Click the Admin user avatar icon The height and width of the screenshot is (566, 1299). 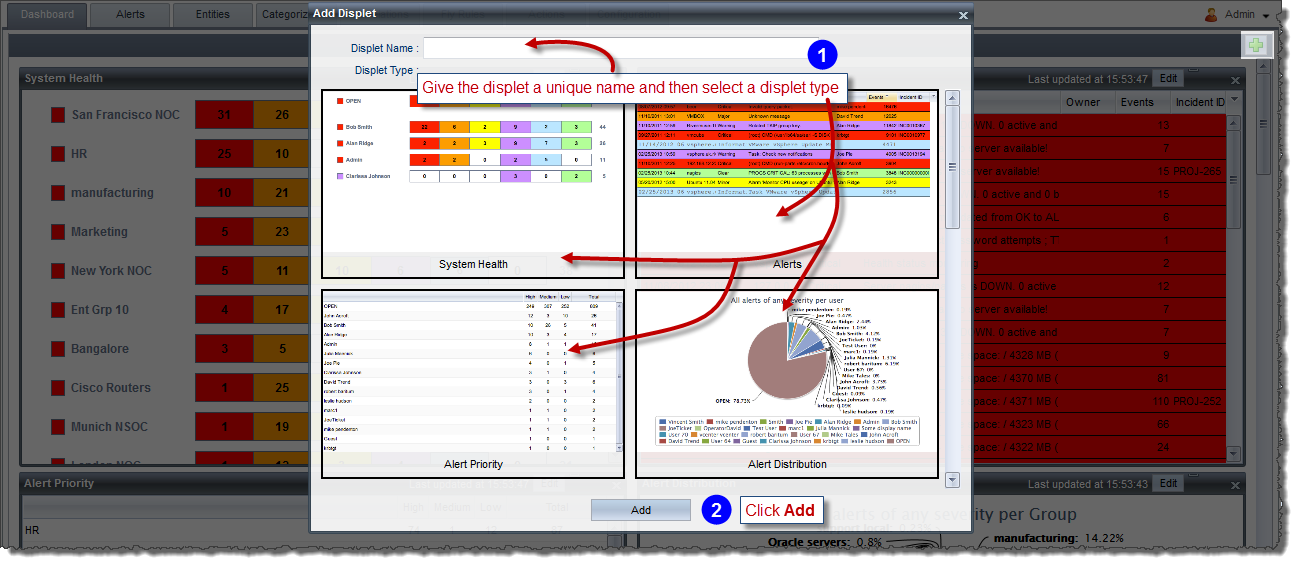(x=1211, y=15)
